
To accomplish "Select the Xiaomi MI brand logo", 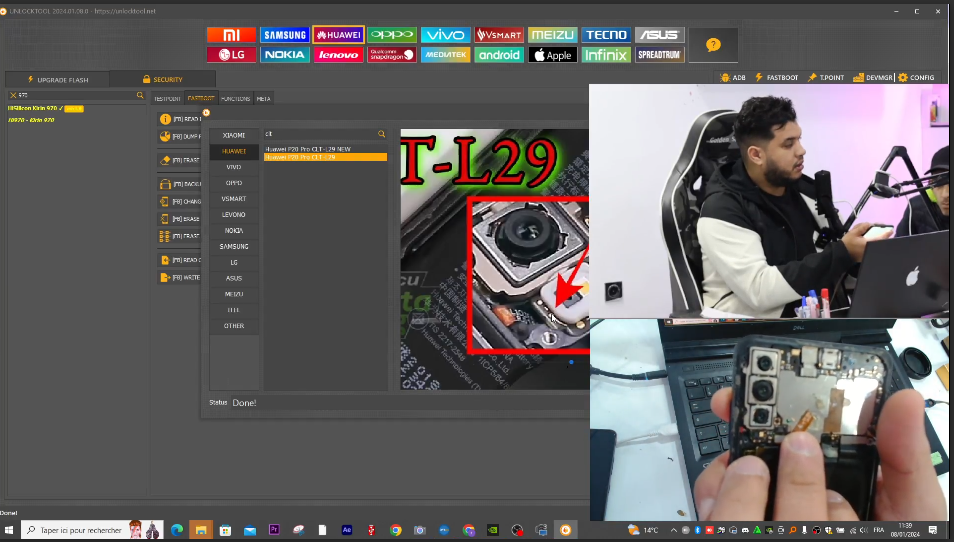I will [231, 35].
